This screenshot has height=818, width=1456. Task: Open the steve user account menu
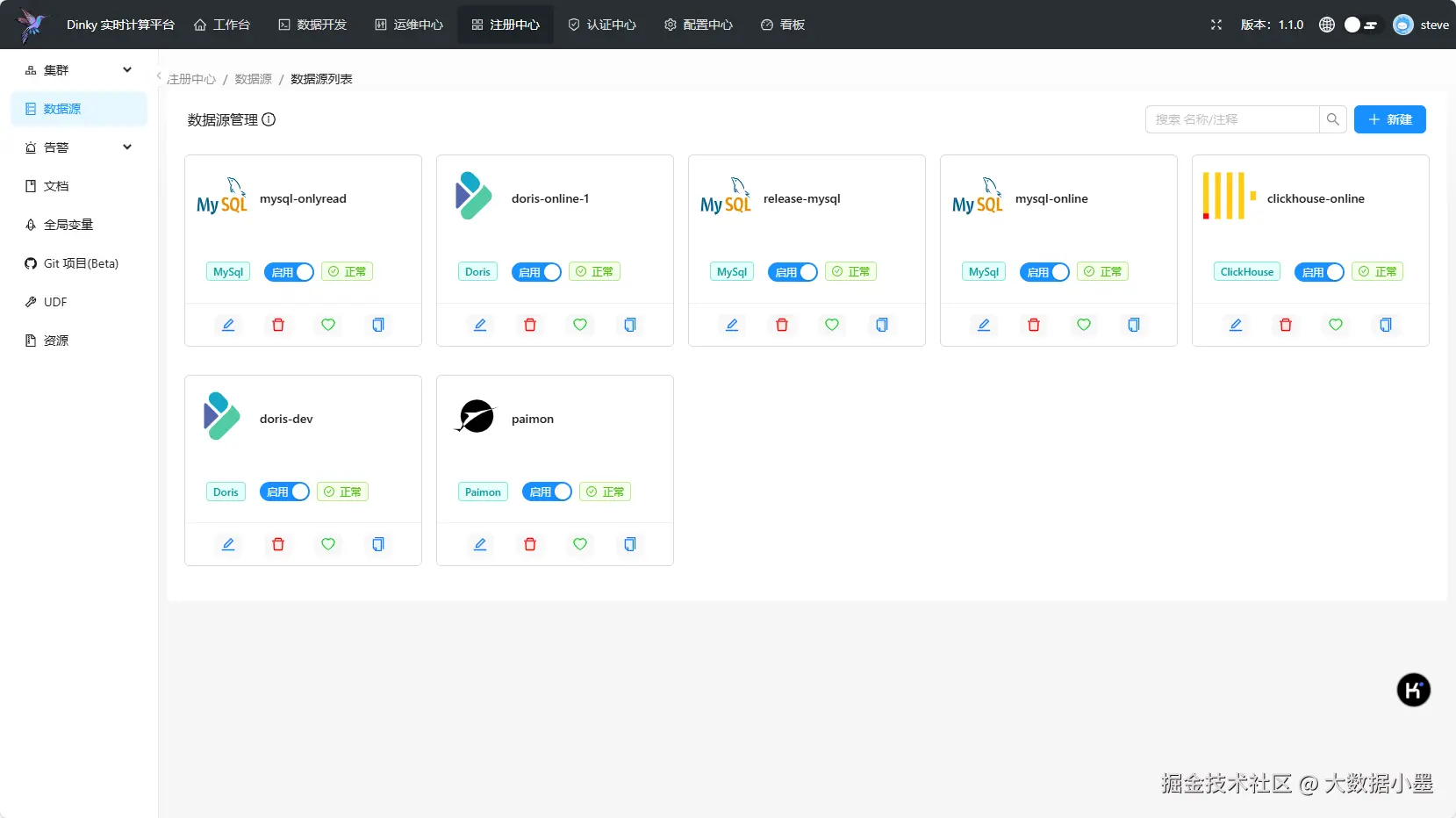[x=1421, y=25]
